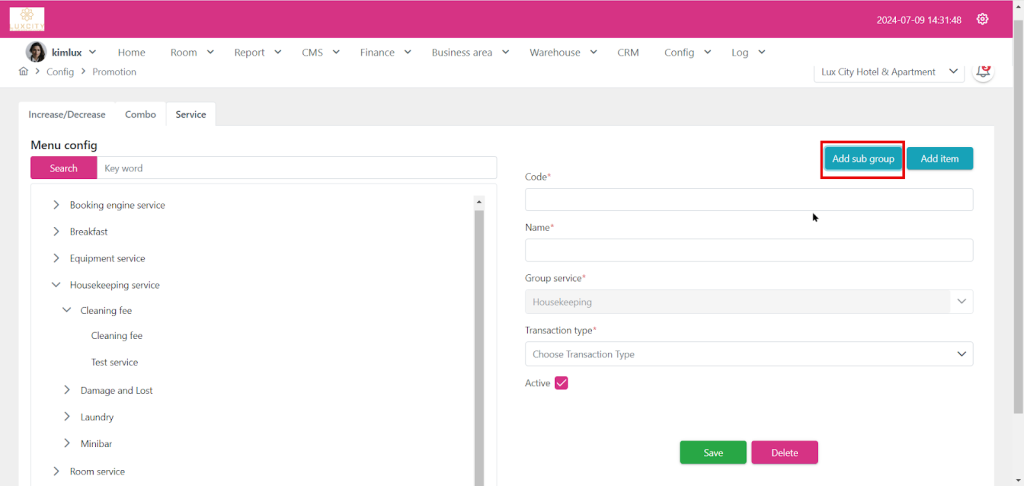The image size is (1024, 486).
Task: Switch to the Increase/Decrease tab
Action: tap(67, 115)
